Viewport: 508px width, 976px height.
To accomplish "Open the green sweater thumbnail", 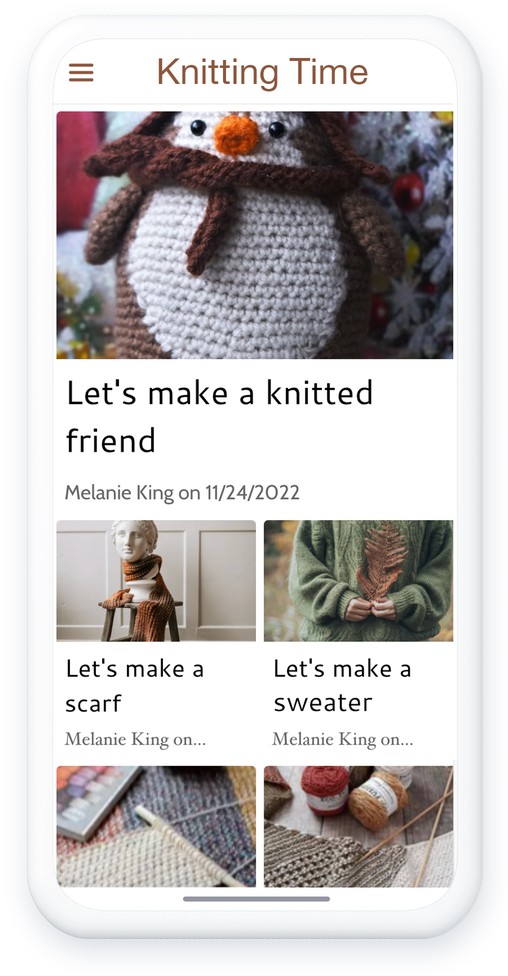I will point(359,581).
